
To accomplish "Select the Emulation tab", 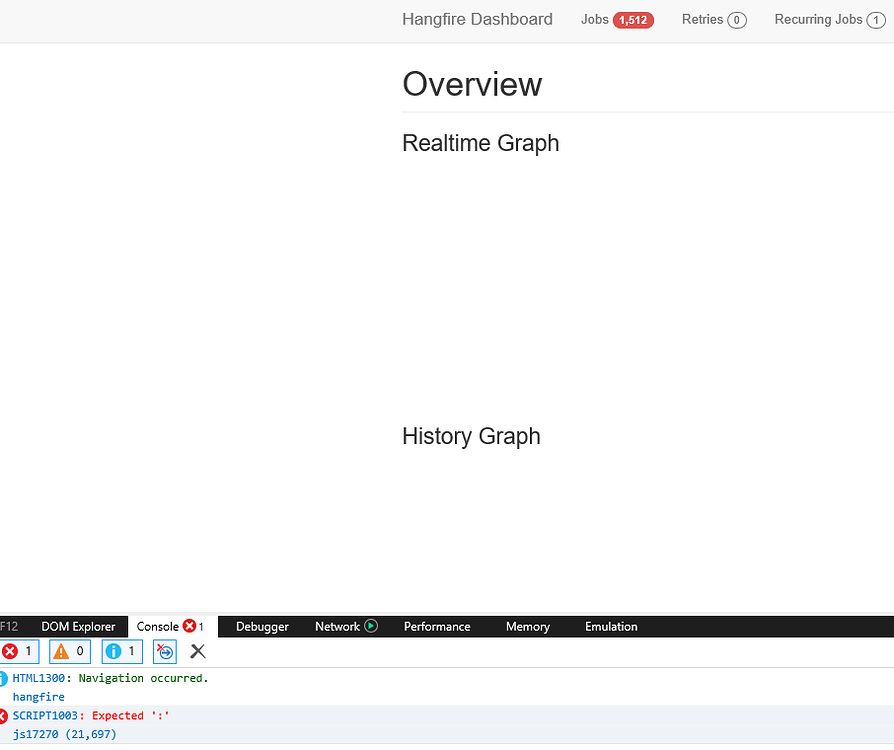I will pos(610,626).
